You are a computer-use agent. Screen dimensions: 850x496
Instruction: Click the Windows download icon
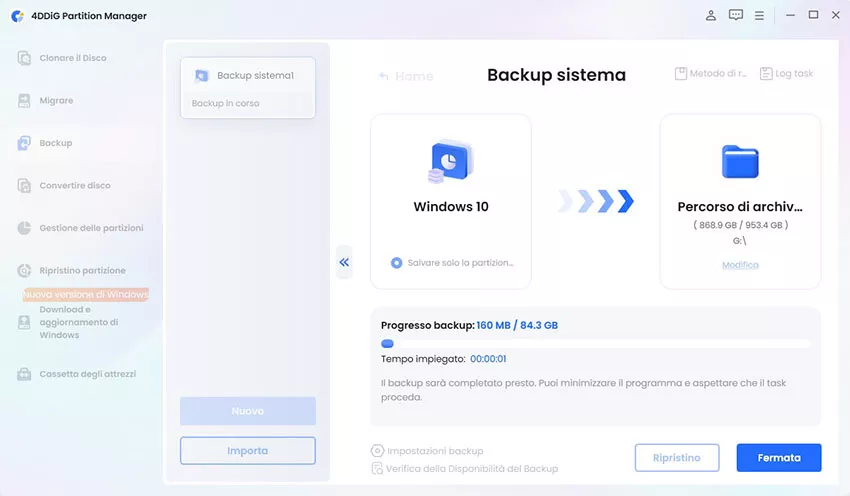[x=24, y=323]
